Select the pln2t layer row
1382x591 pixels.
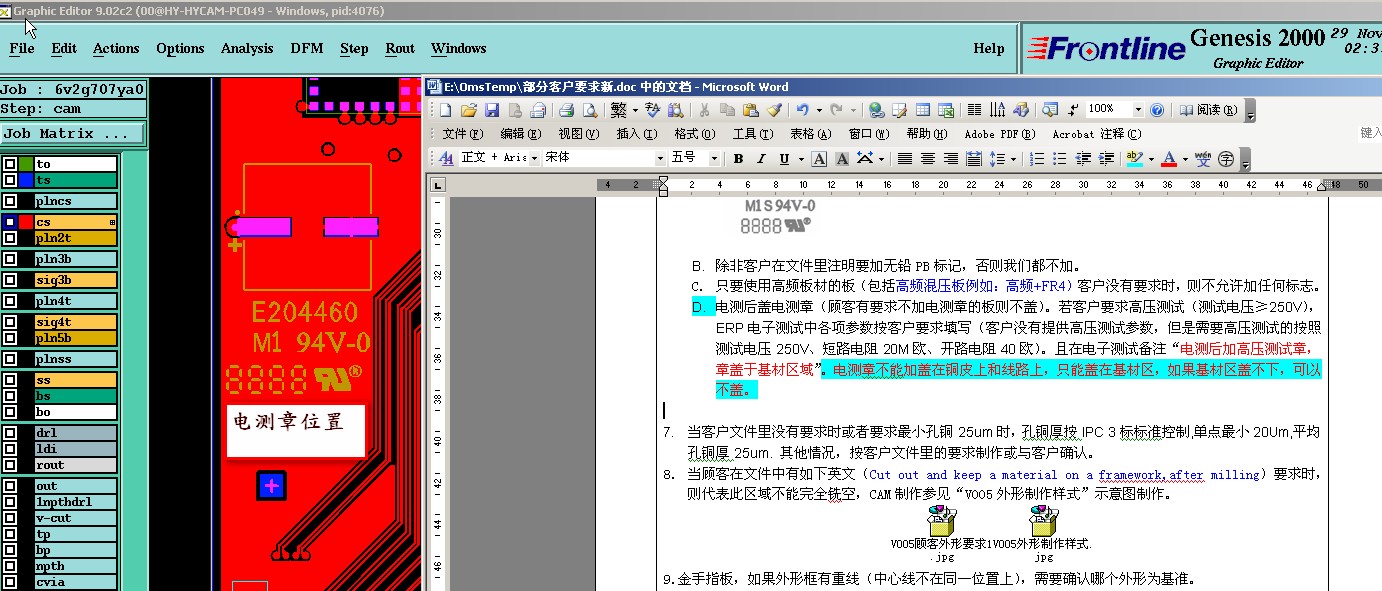click(75, 238)
